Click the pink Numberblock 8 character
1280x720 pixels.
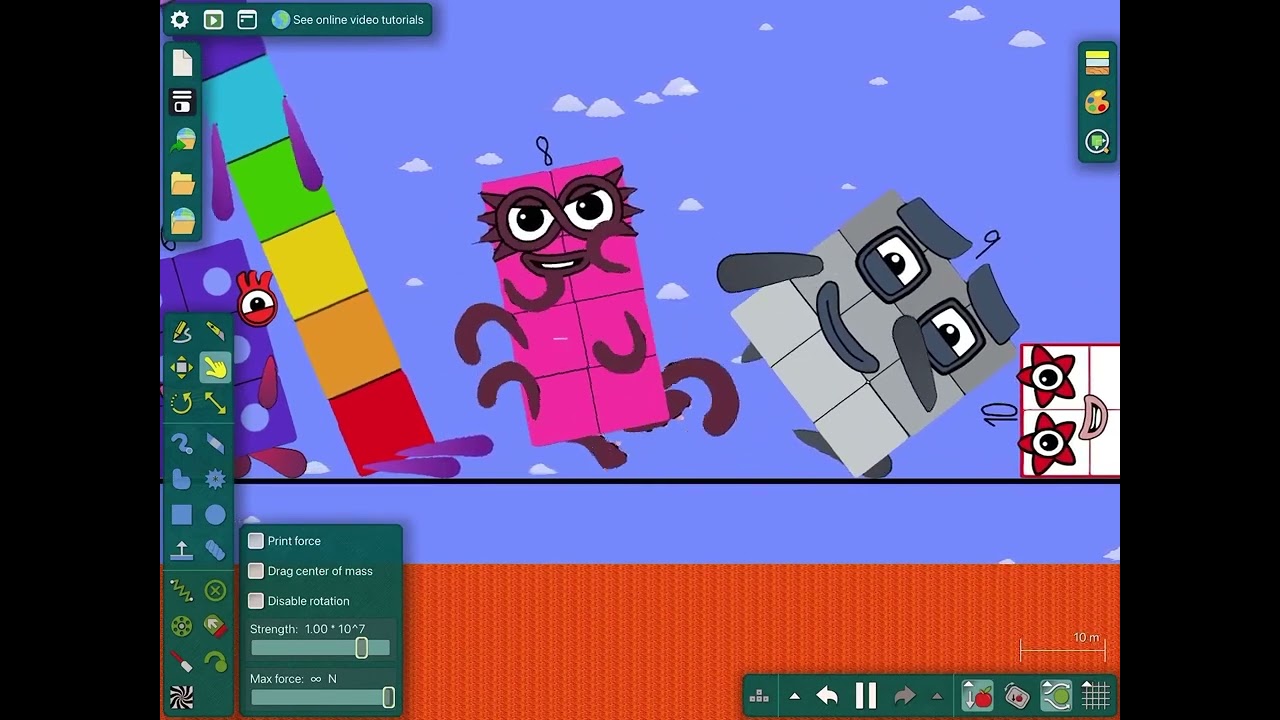point(575,300)
